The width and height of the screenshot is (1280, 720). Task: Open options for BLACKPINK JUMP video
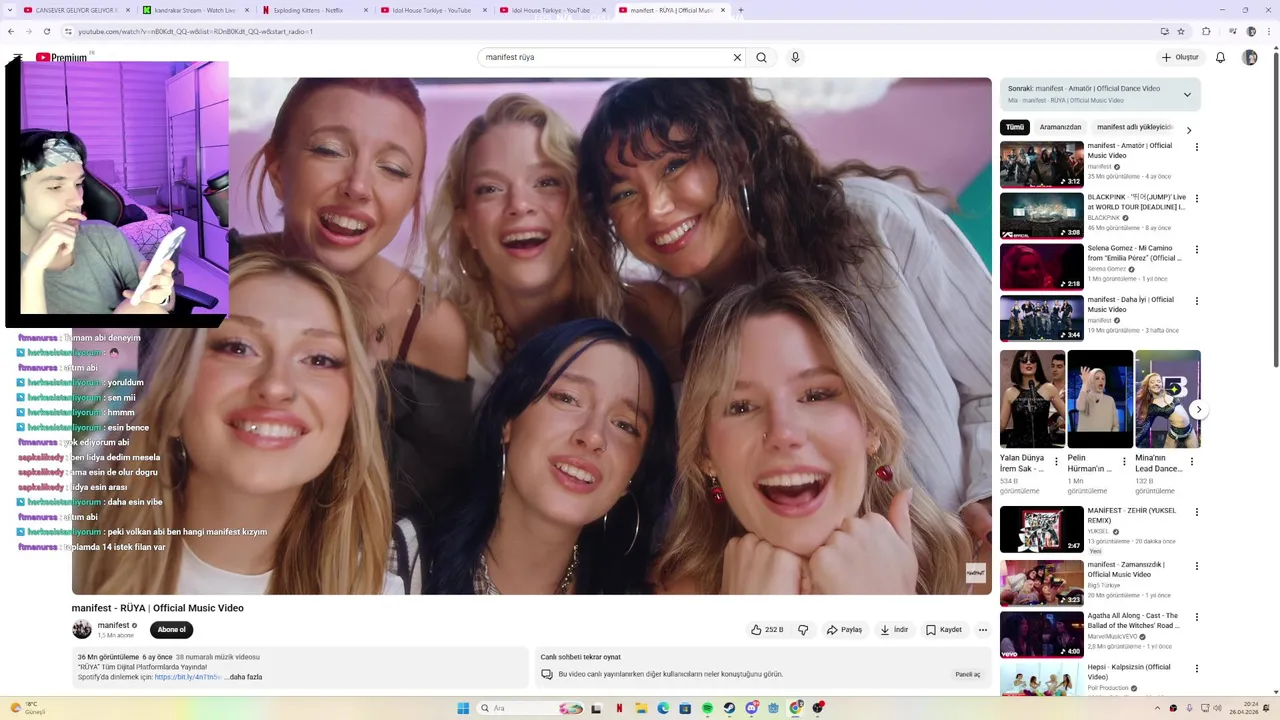coord(1196,198)
